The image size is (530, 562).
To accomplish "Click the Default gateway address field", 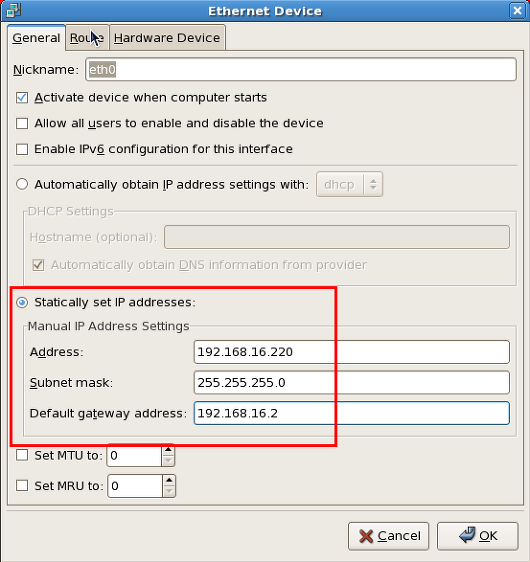I will [352, 413].
